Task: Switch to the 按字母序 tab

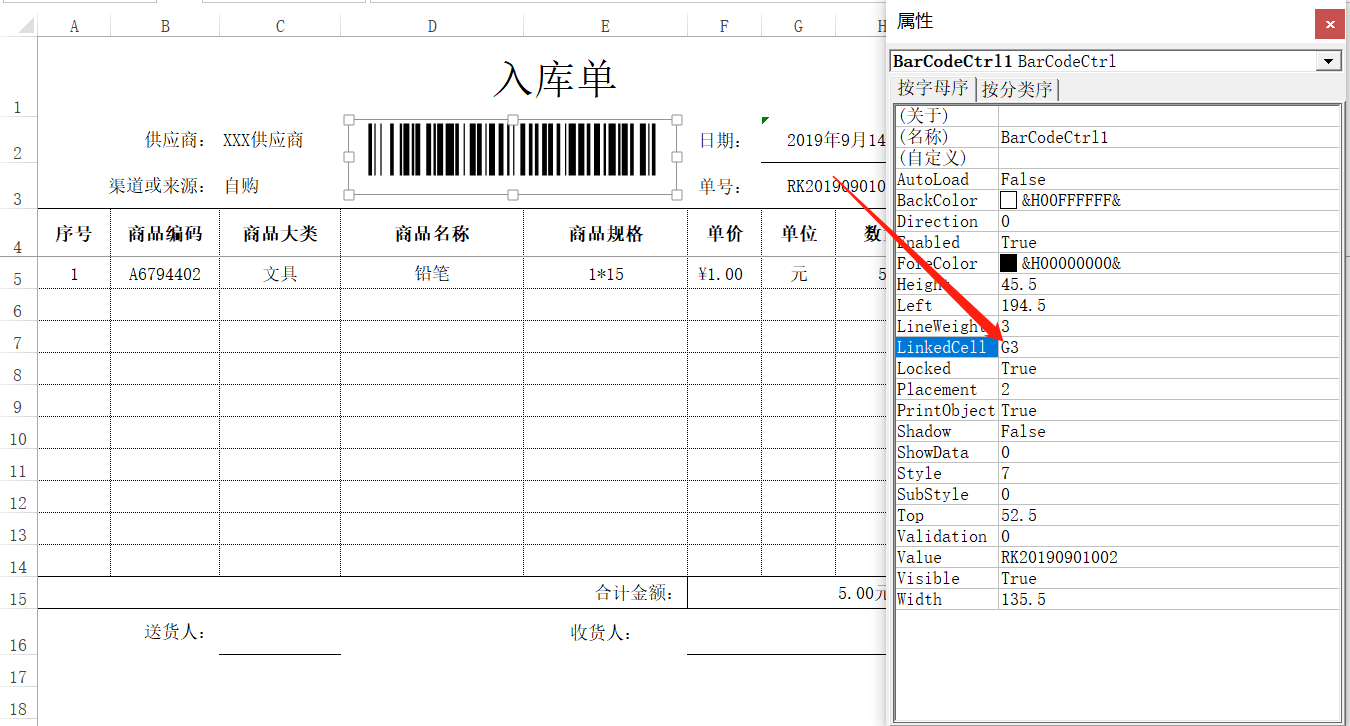Action: (x=933, y=88)
